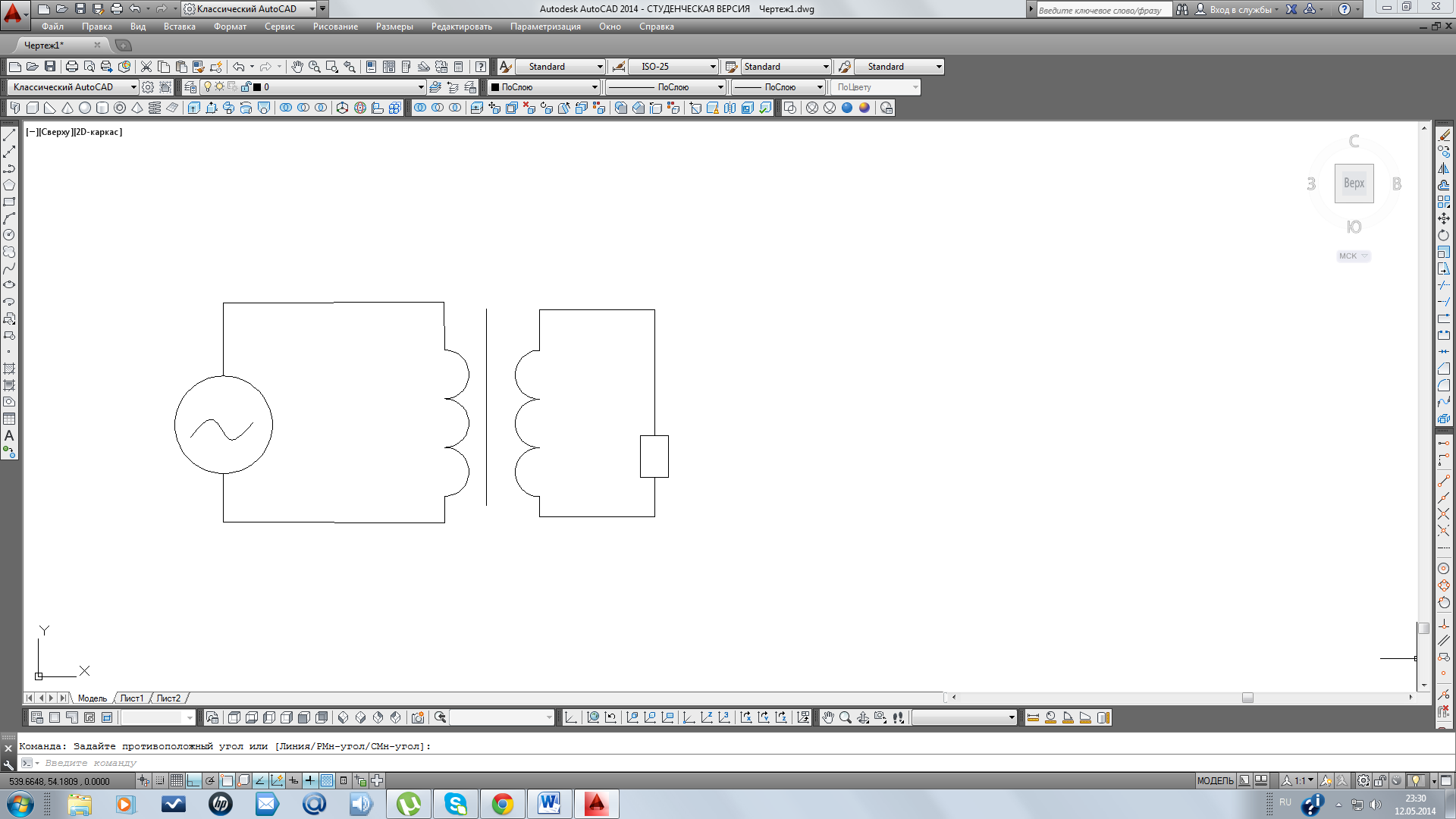Select the Line drawing tool

[9, 136]
